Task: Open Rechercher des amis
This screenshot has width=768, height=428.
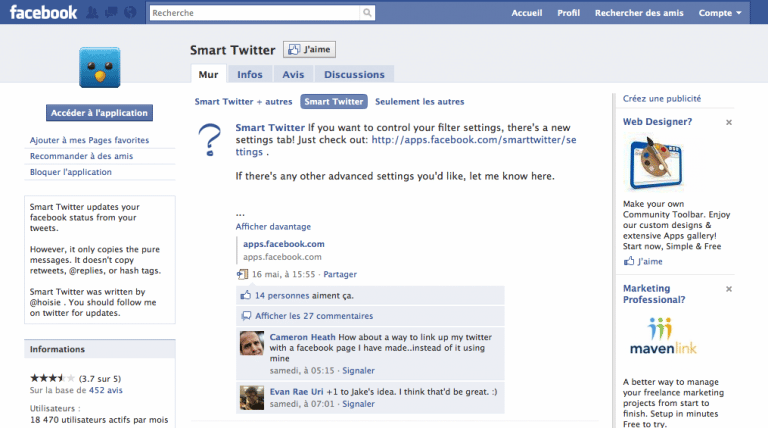Action: (639, 13)
